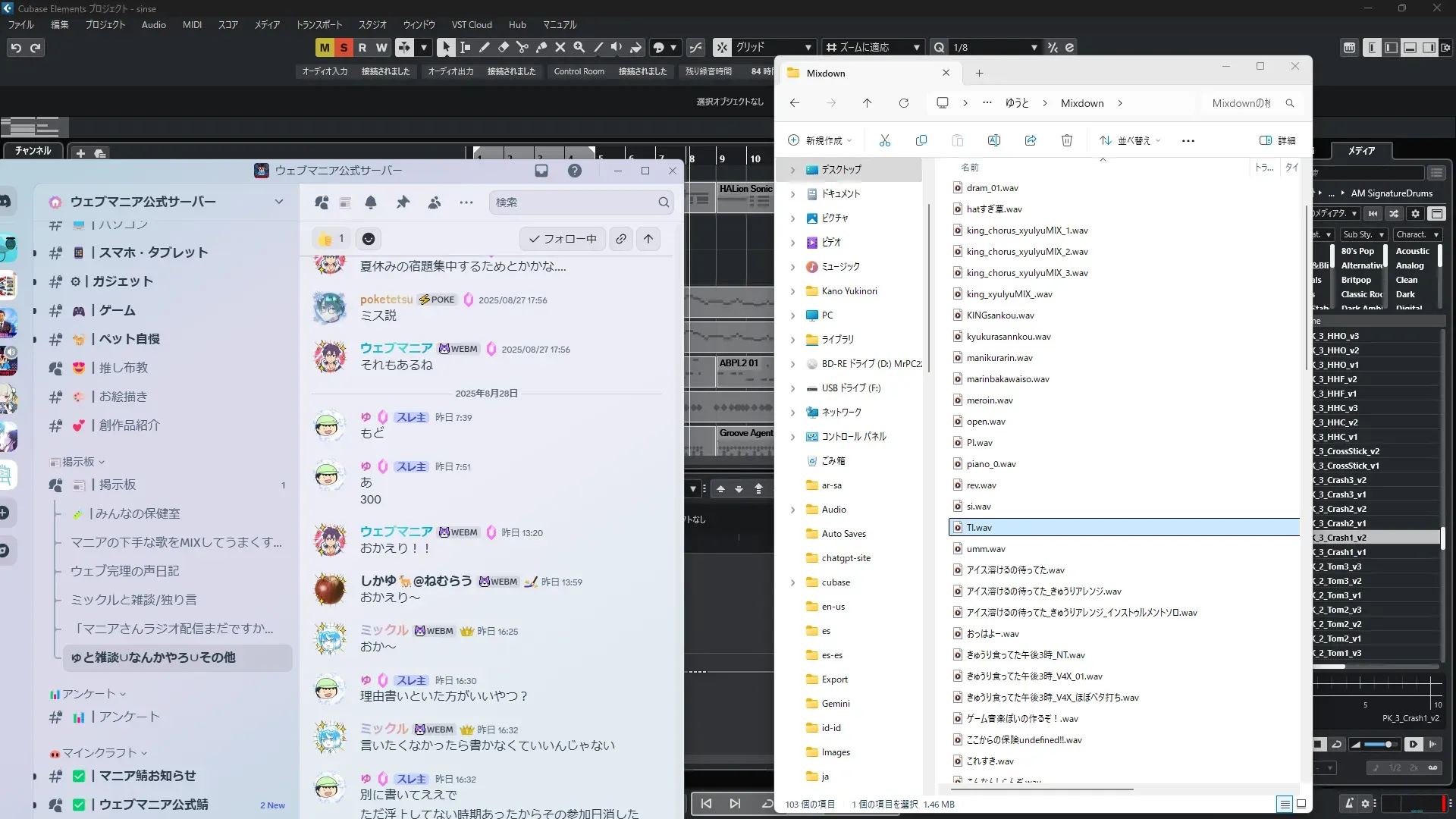
Task: Toggle the global Solo S button
Action: coord(344,47)
